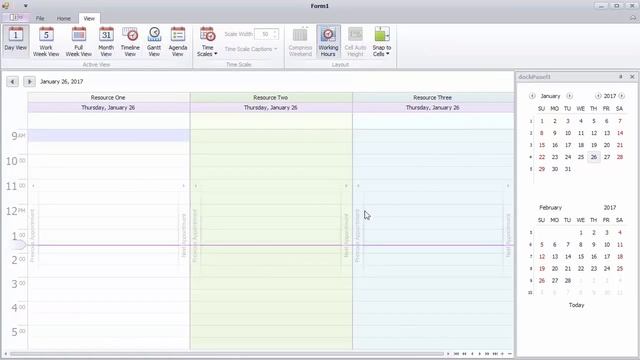This screenshot has width=640, height=360.
Task: Open the Snap to Cells dropdown
Action: [x=382, y=42]
